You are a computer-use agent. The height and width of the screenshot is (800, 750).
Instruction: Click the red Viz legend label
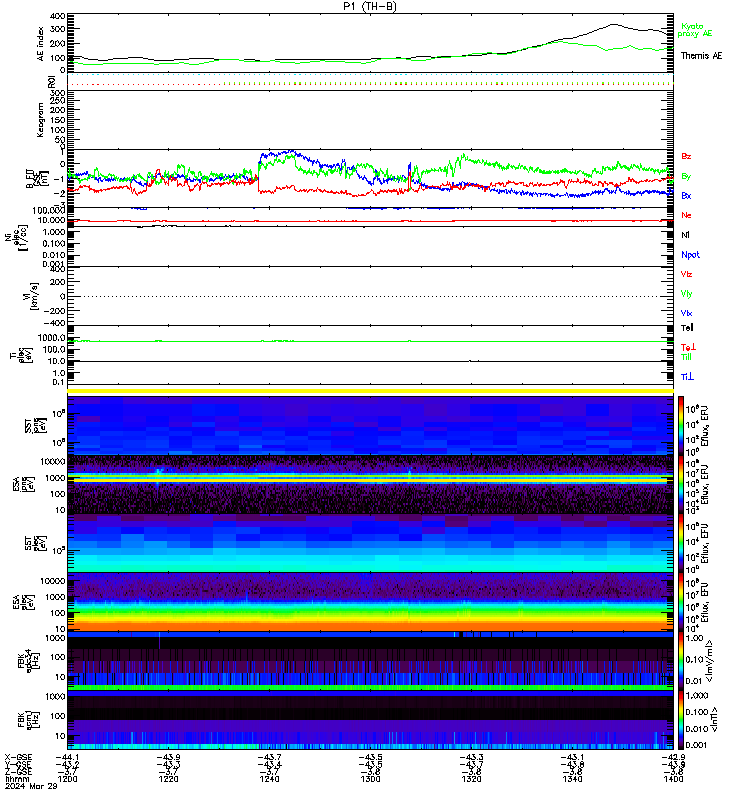(686, 274)
